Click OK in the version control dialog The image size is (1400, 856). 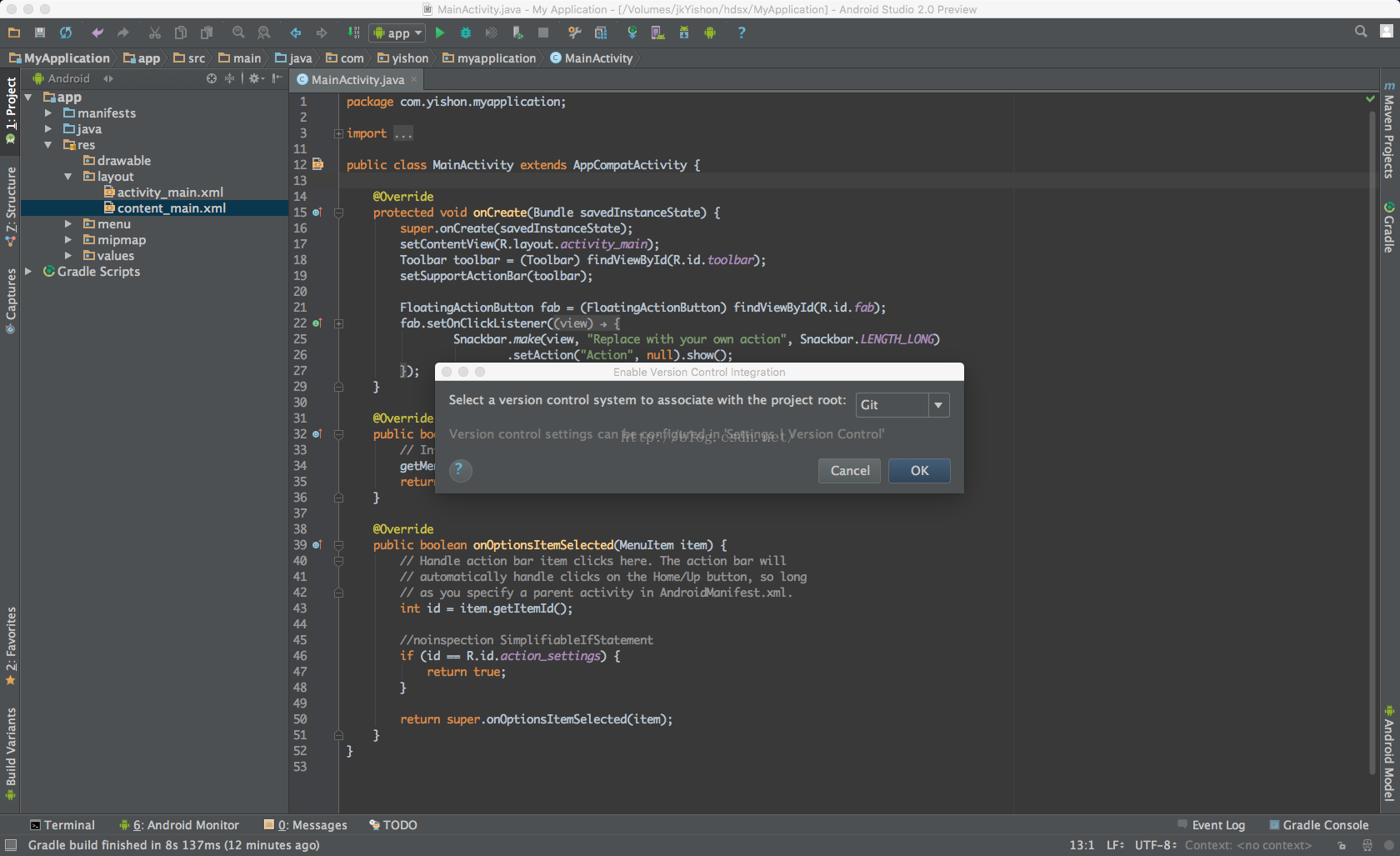919,471
